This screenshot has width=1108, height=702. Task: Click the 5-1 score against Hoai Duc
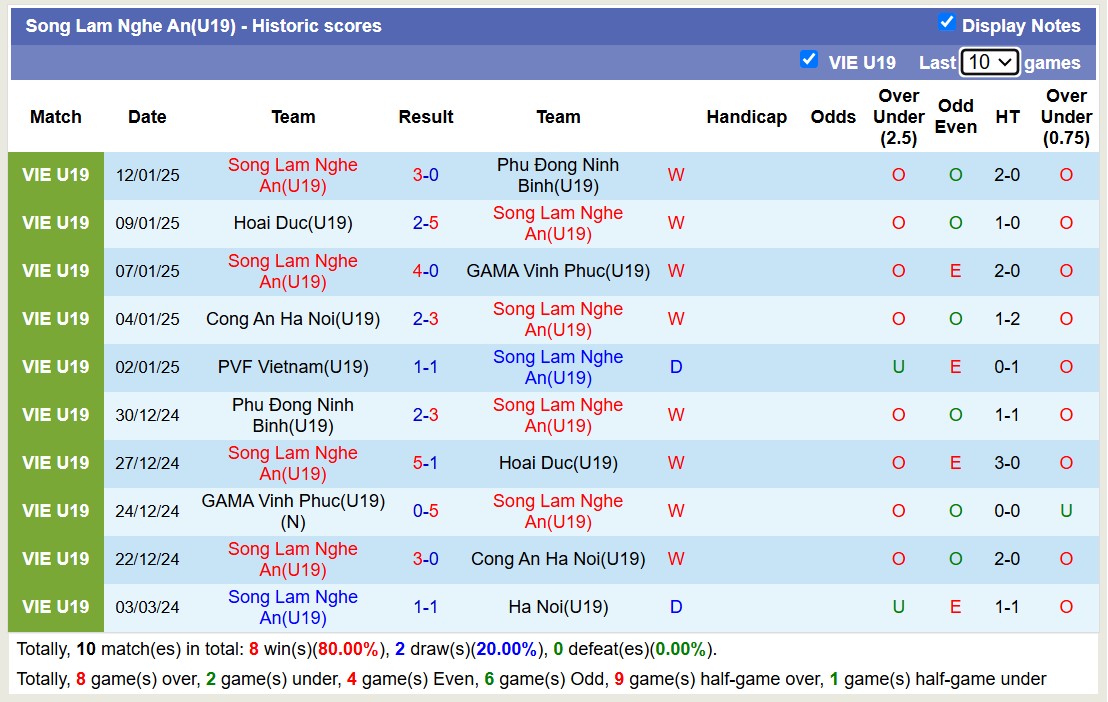click(x=426, y=463)
